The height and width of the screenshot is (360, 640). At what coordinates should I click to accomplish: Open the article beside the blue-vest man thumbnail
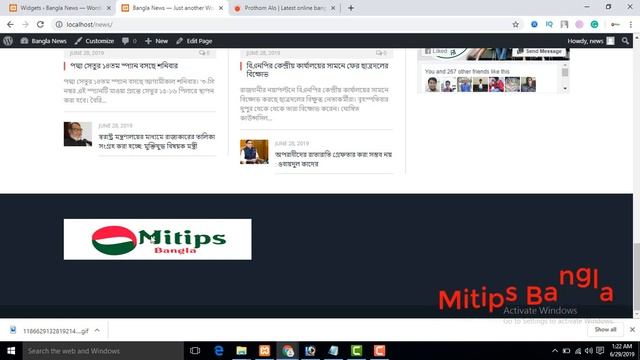click(x=333, y=159)
